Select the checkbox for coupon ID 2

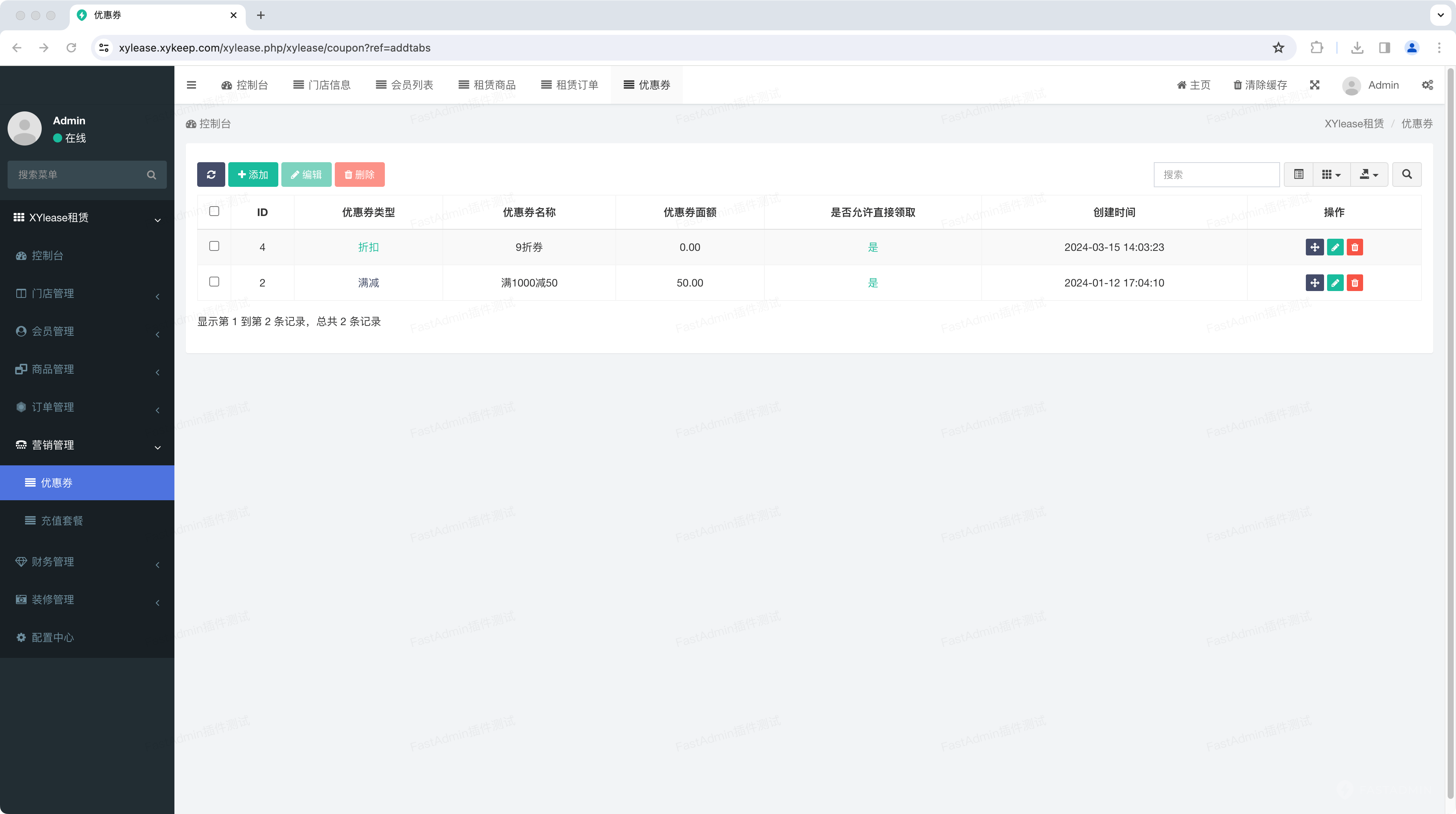coord(214,282)
